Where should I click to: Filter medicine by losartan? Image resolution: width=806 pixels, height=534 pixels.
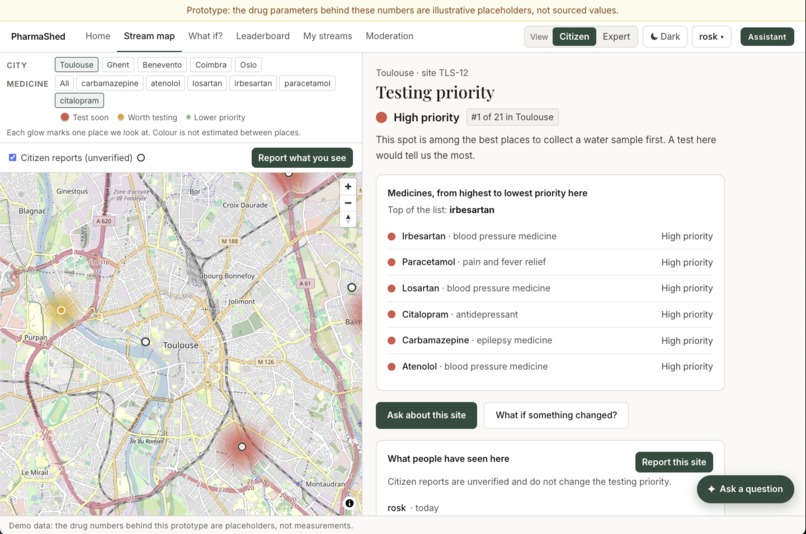[x=207, y=83]
